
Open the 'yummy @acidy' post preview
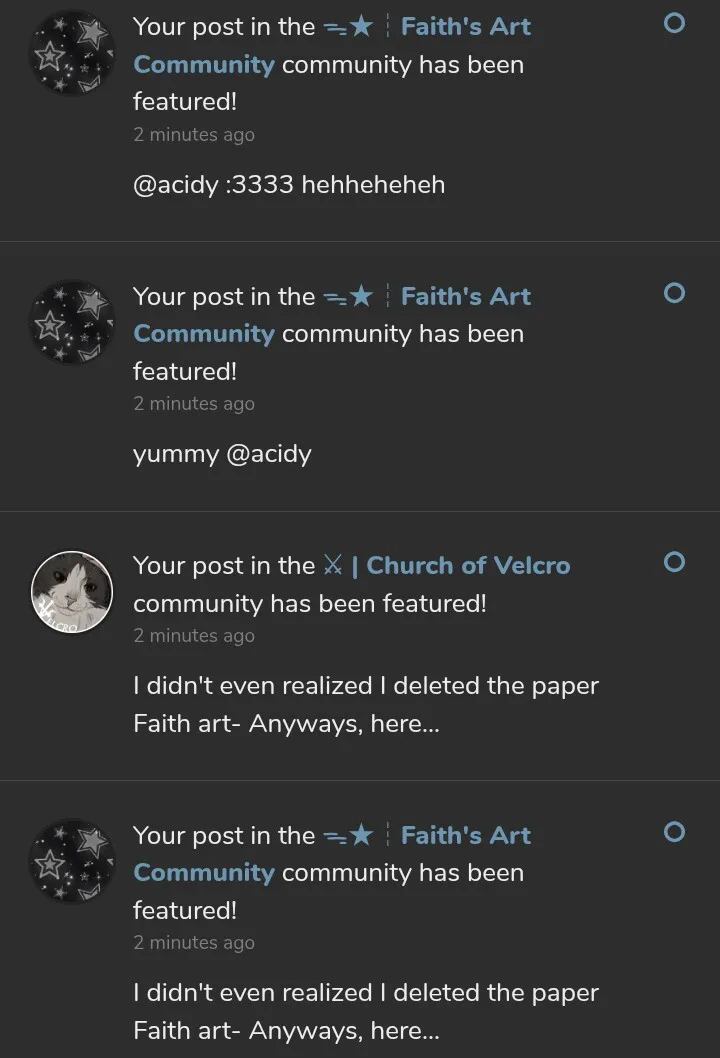[x=222, y=455]
